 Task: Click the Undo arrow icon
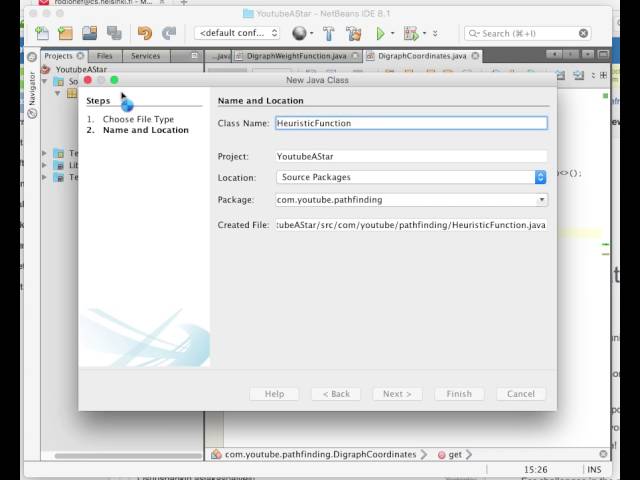tap(145, 33)
